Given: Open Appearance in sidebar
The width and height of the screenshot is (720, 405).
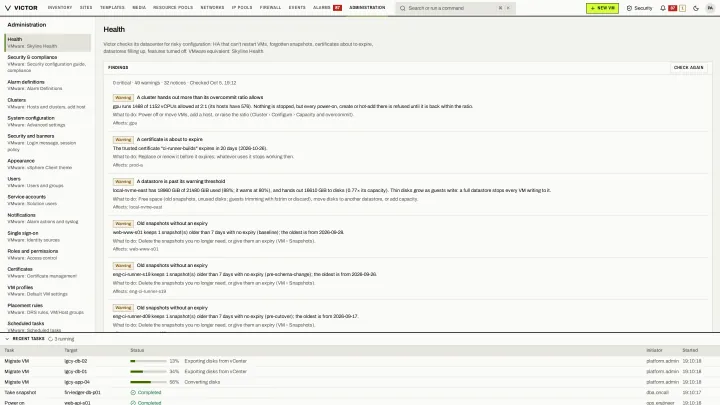Looking at the screenshot, I should (x=48, y=164).
